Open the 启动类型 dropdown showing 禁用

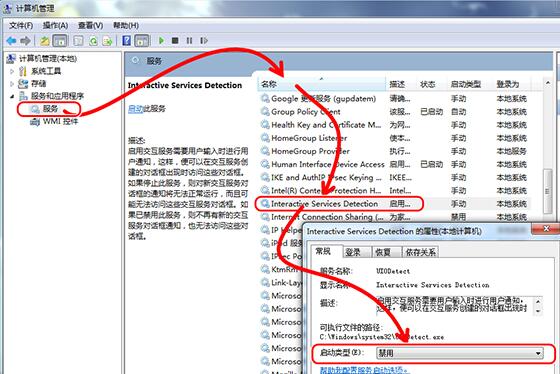[460, 353]
